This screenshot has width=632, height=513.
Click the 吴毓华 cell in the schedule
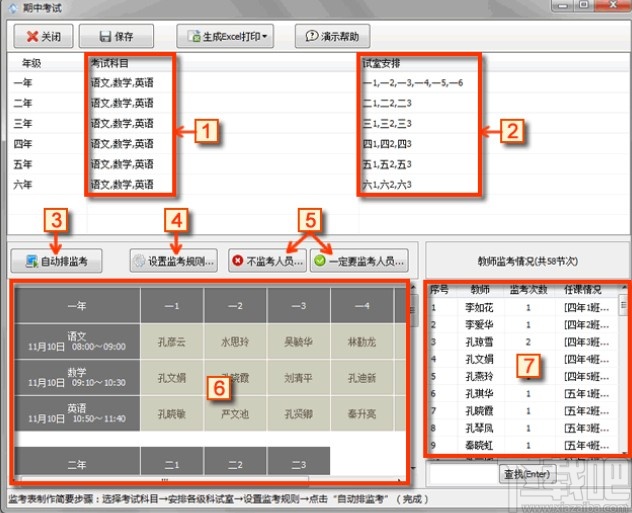coord(299,342)
